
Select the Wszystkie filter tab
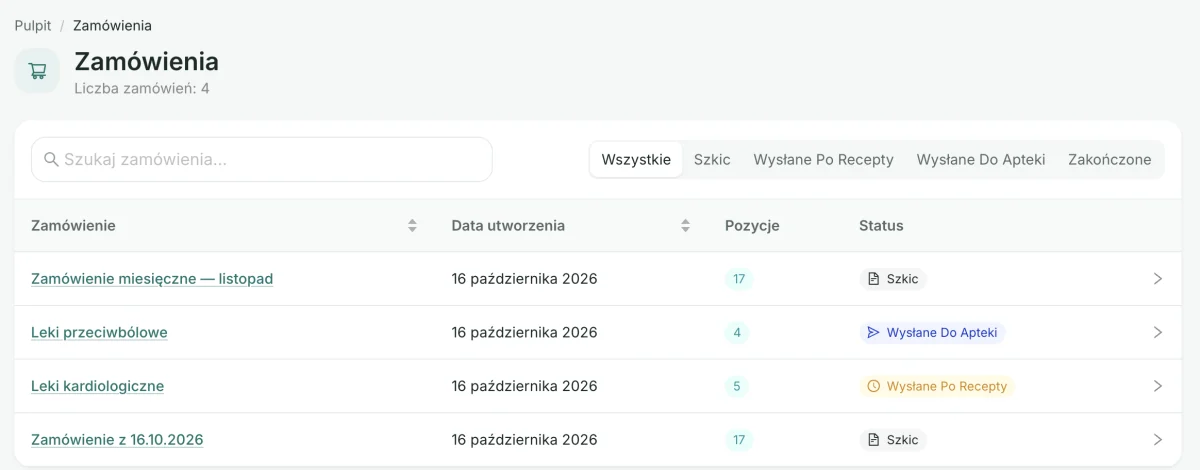(636, 159)
